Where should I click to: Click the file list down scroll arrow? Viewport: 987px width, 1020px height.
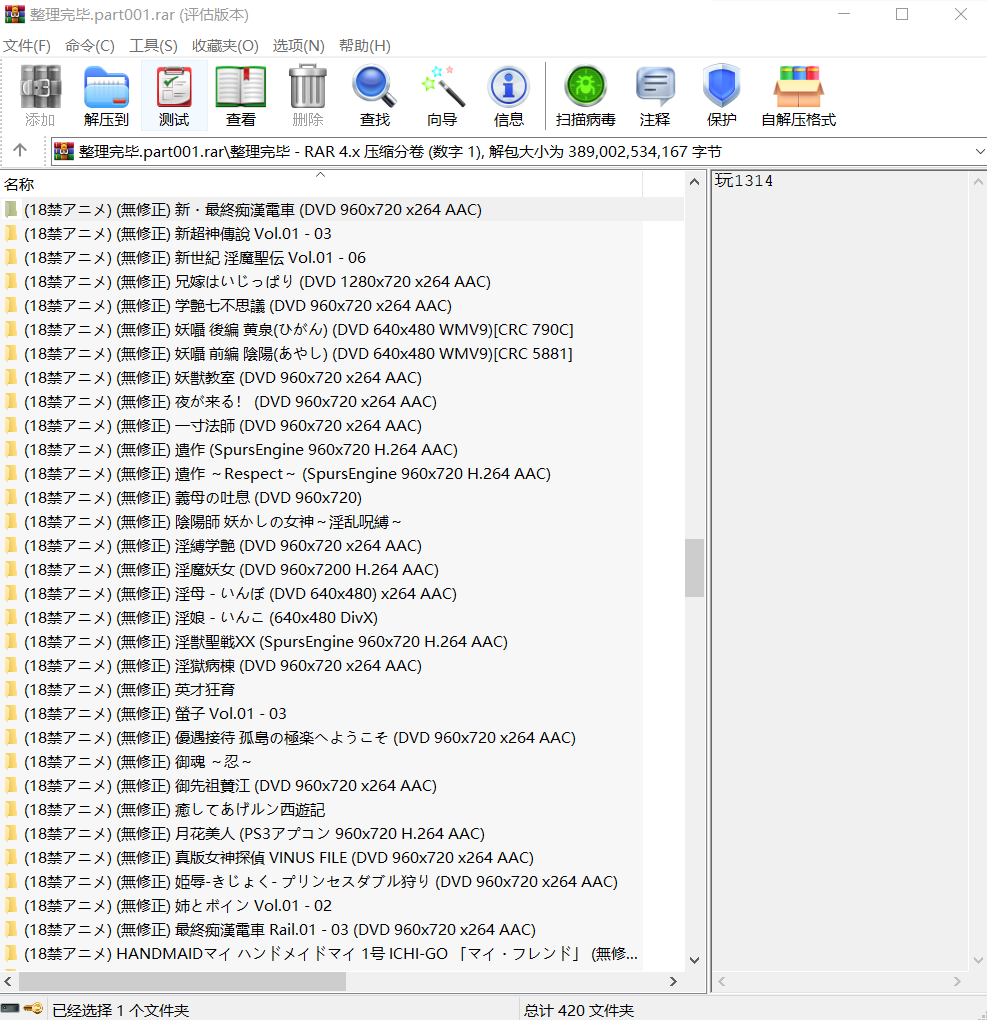(x=695, y=960)
